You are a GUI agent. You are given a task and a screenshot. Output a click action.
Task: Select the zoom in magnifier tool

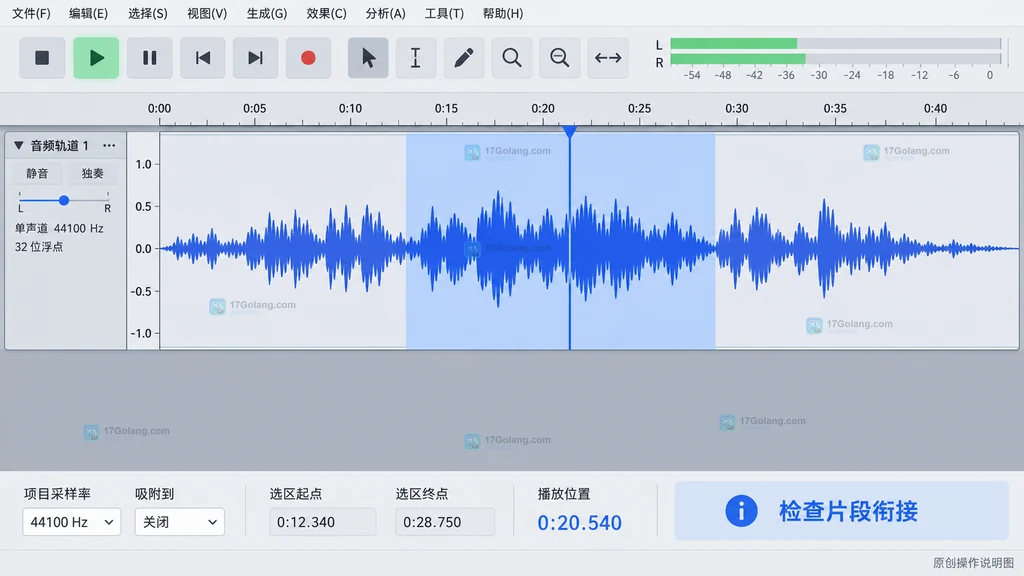[512, 58]
